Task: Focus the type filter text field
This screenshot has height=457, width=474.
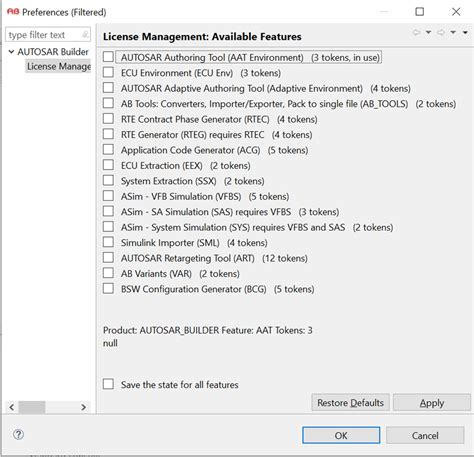Action: (48, 35)
